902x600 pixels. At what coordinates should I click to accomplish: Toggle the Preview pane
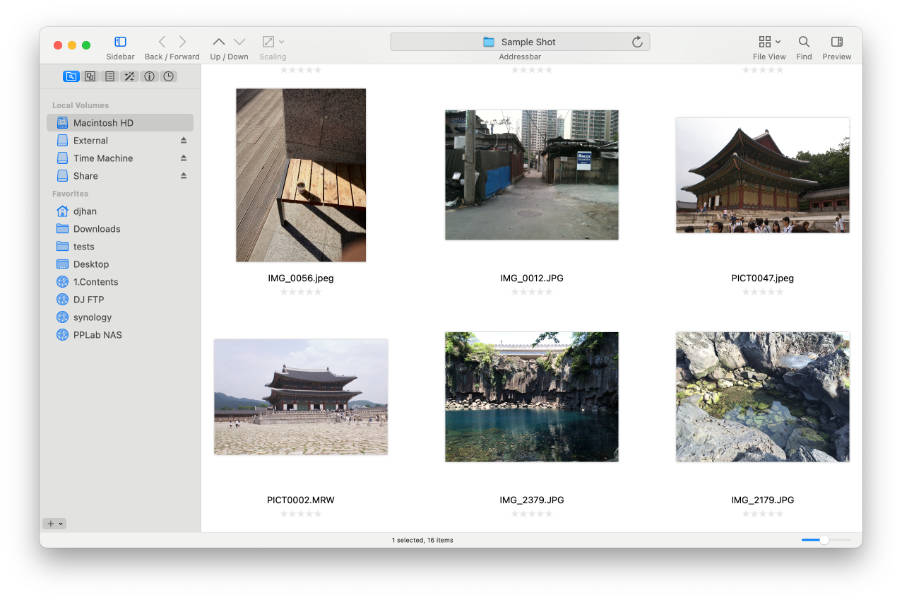point(836,42)
